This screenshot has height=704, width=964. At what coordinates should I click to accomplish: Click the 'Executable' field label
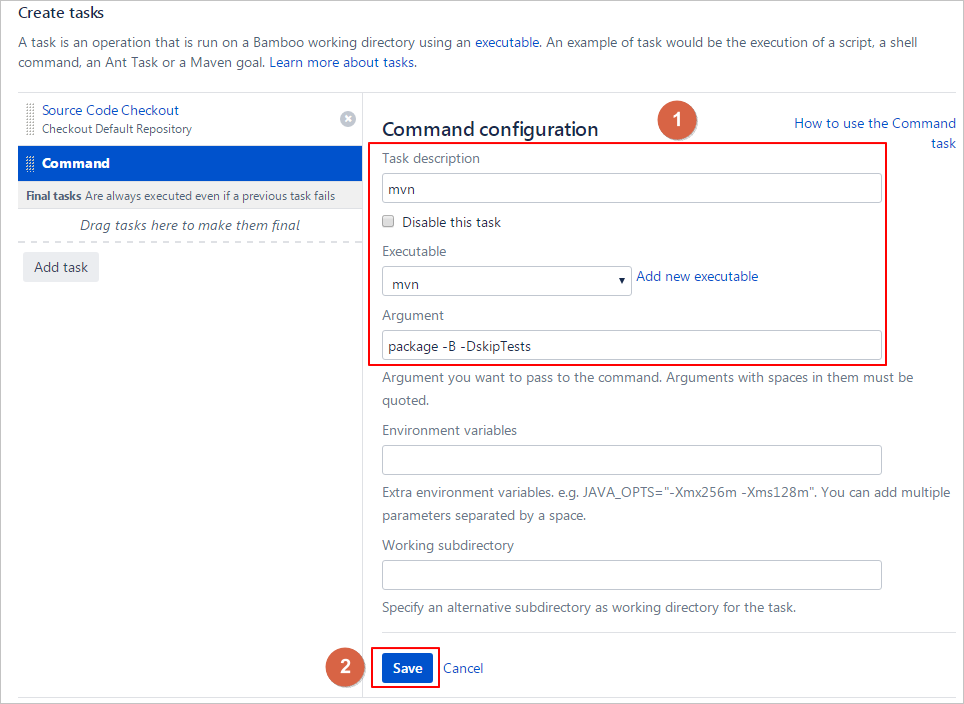point(414,251)
